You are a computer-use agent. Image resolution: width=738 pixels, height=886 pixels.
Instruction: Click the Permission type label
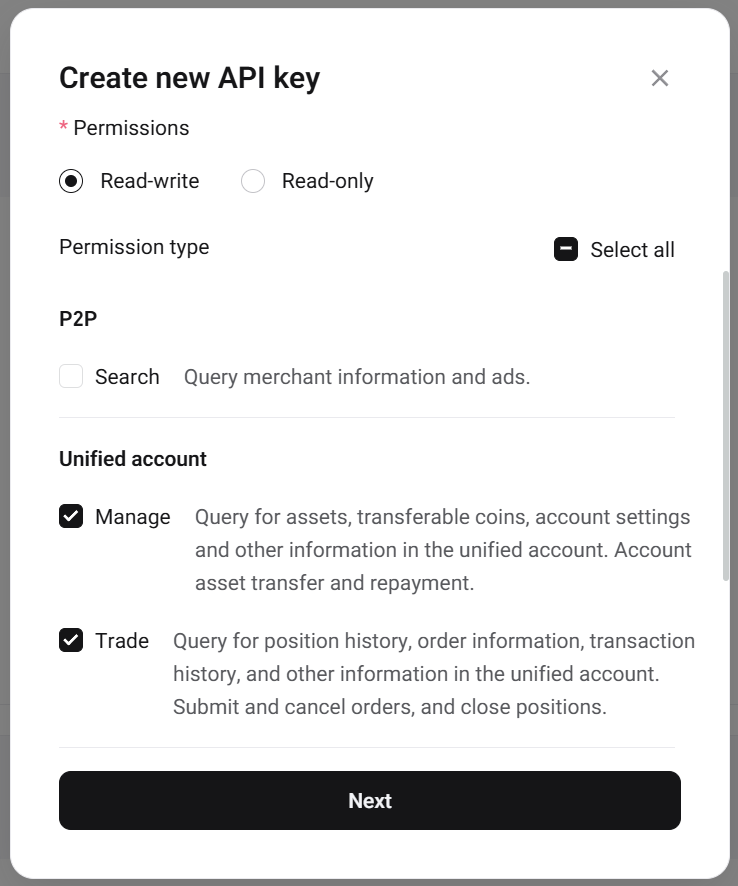[x=134, y=247]
